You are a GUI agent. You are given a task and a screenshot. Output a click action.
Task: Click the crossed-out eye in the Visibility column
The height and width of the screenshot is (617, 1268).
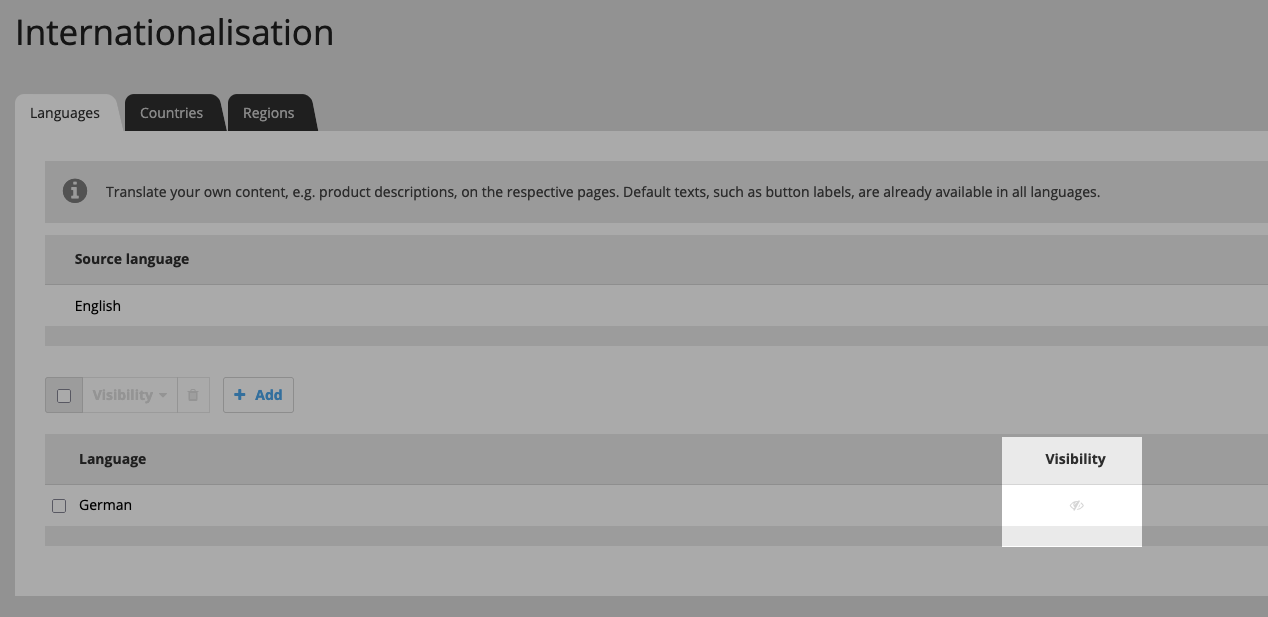(1074, 505)
